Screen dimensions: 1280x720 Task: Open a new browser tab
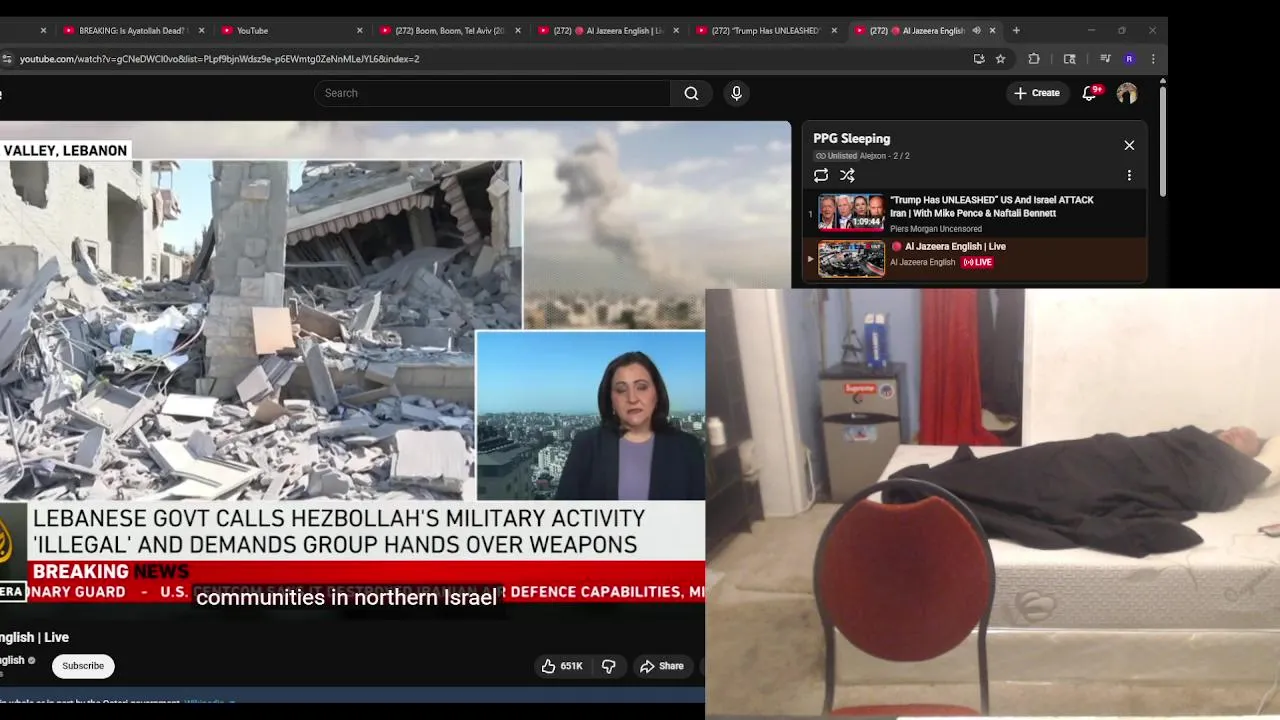tap(1016, 31)
